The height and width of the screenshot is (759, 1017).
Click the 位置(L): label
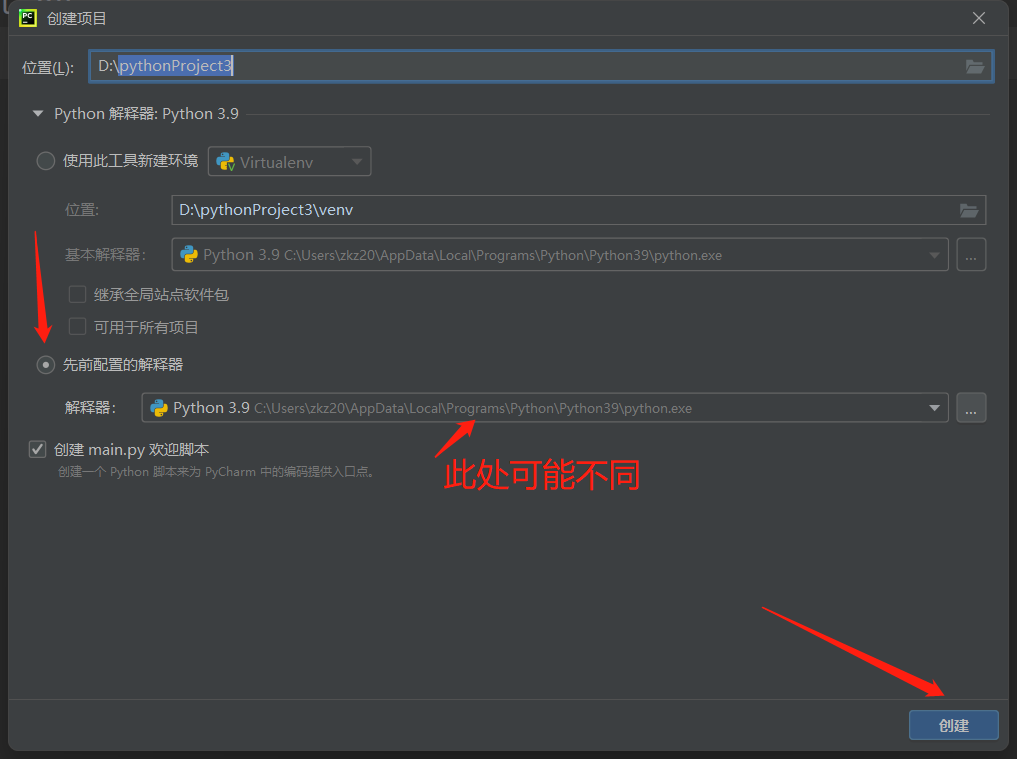(48, 67)
